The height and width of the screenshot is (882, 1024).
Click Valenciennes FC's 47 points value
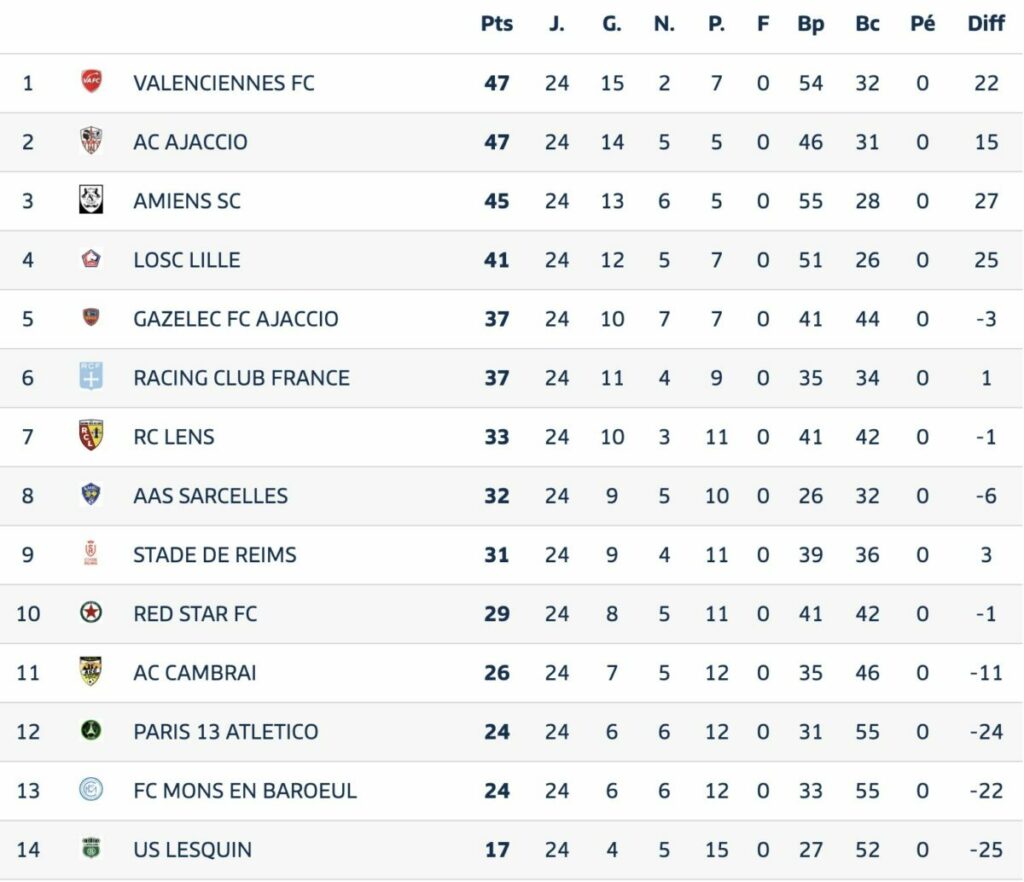(x=497, y=83)
